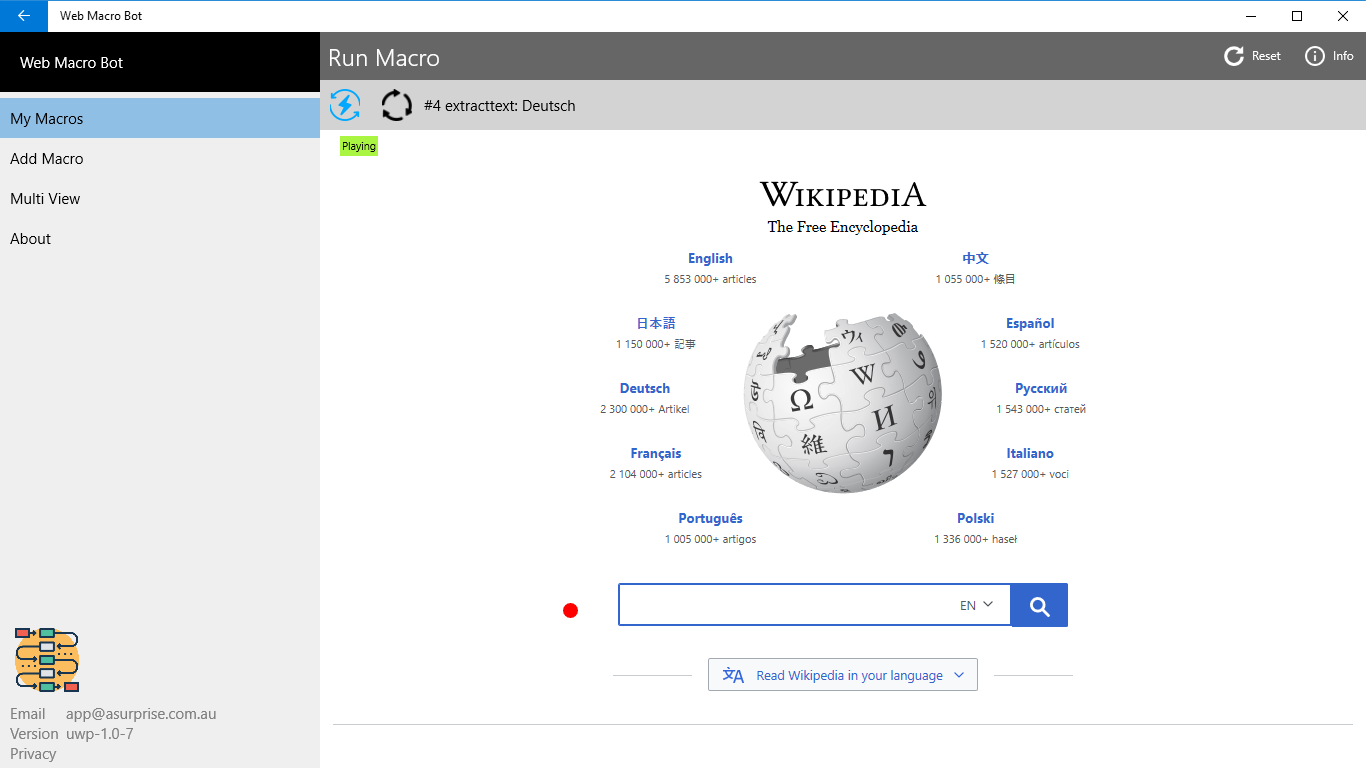Click '1 336 000+ haseł' count

975,539
